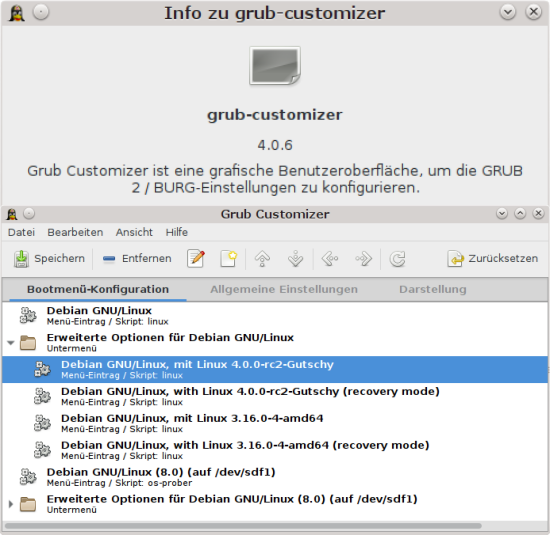Click the horizontal scrollbar at the bottom
The width and height of the screenshot is (550, 535).
[x=243, y=526]
